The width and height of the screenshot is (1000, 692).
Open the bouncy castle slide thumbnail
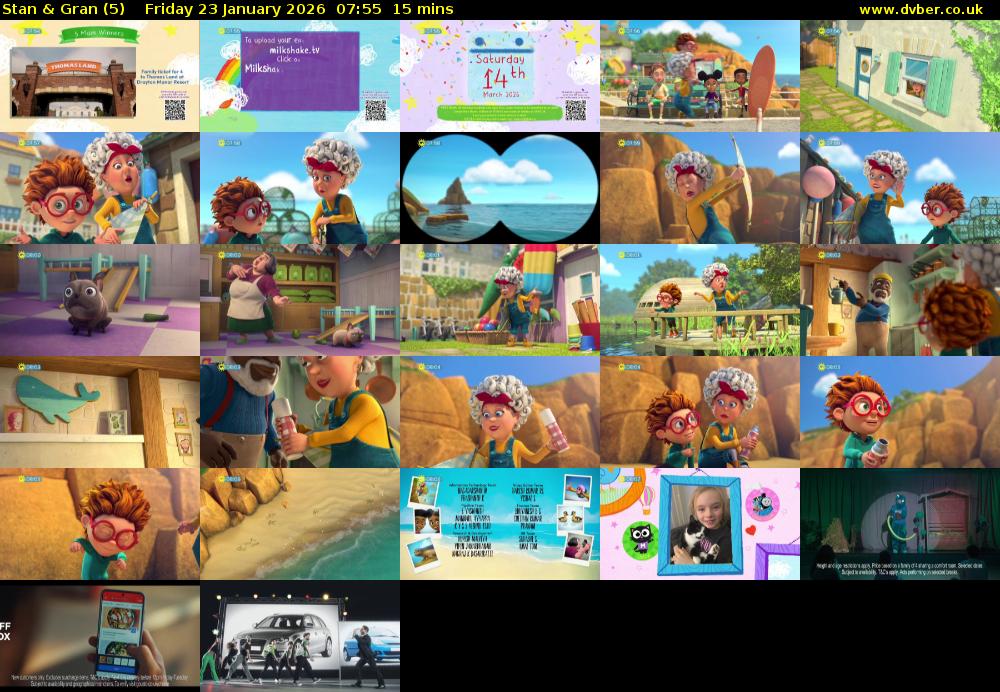point(500,300)
